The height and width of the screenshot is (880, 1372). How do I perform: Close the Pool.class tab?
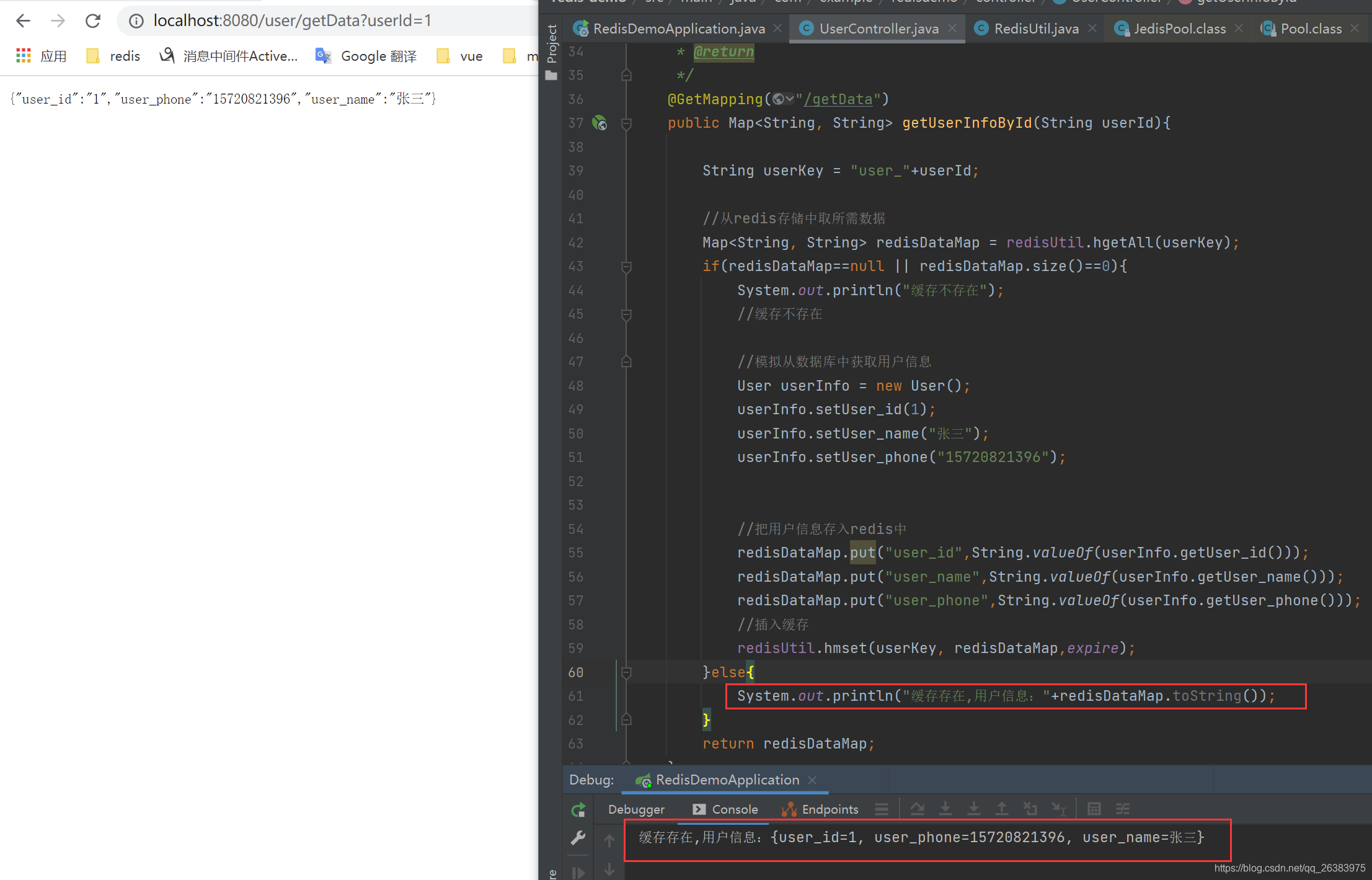pos(1355,29)
